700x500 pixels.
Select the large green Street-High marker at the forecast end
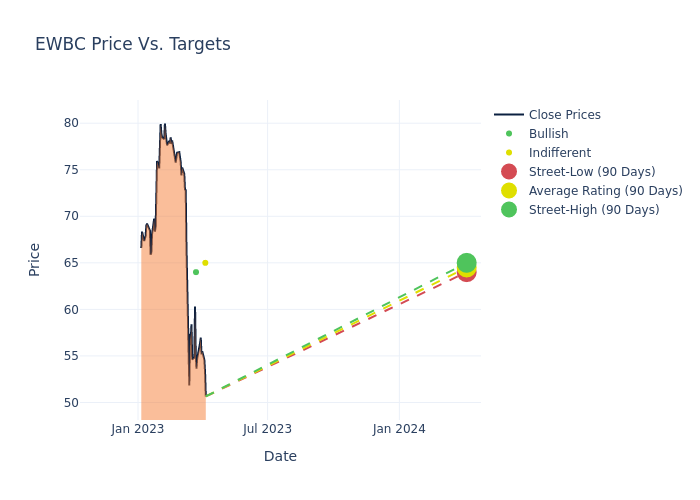467,262
